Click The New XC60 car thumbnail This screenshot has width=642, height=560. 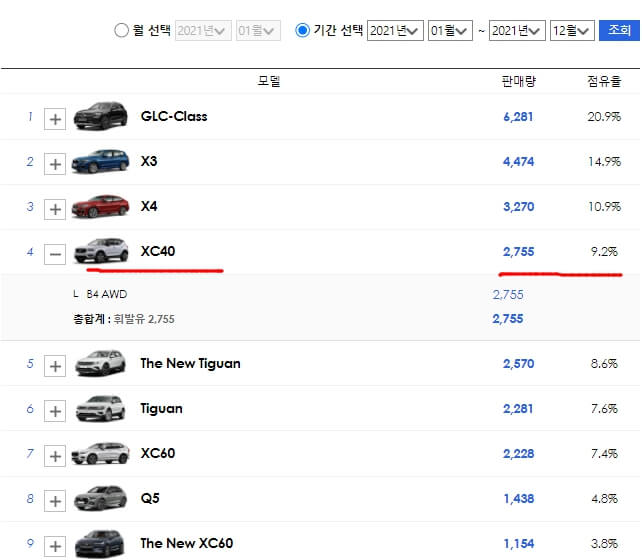click(99, 544)
